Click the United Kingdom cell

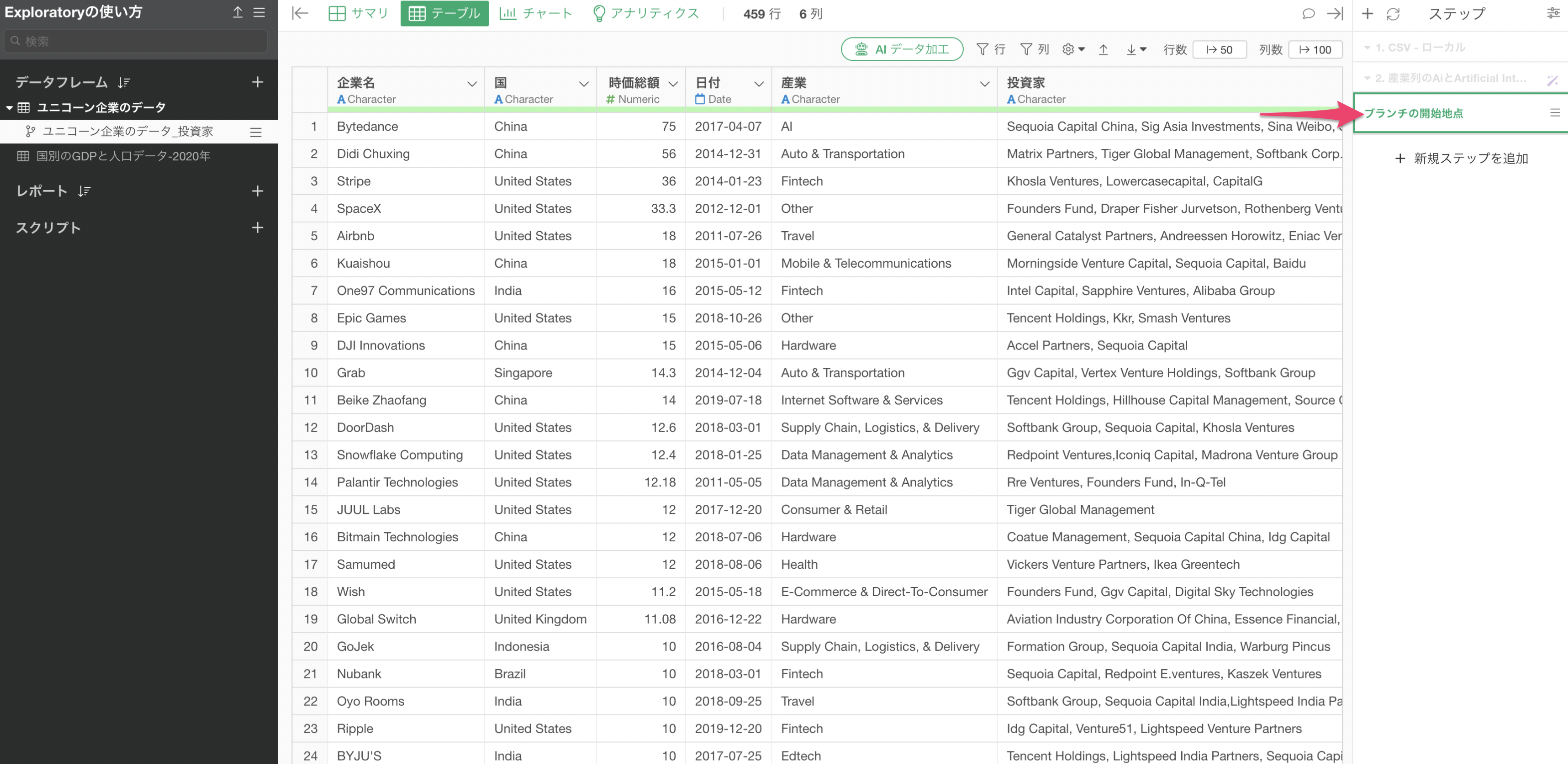coord(540,620)
